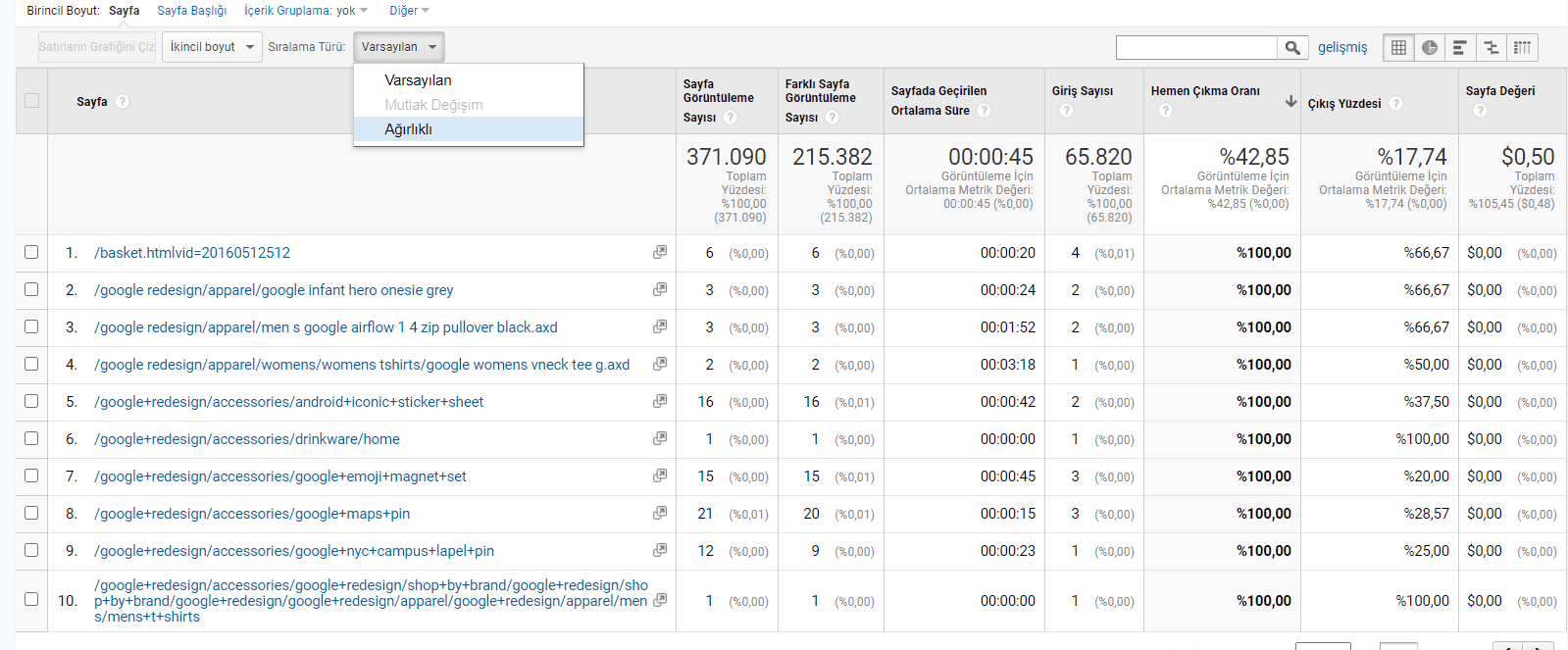
Task: Choose Ağırlıklı from sort type menu
Action: point(408,129)
